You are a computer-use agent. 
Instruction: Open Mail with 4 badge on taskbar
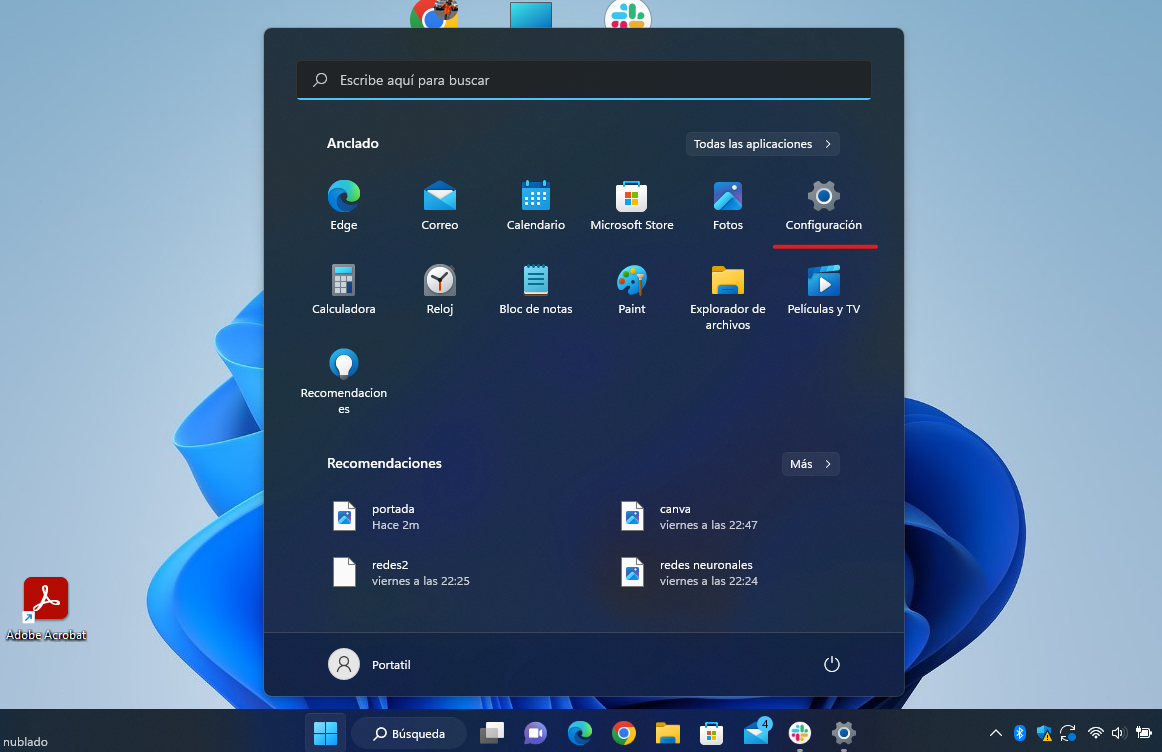757,731
